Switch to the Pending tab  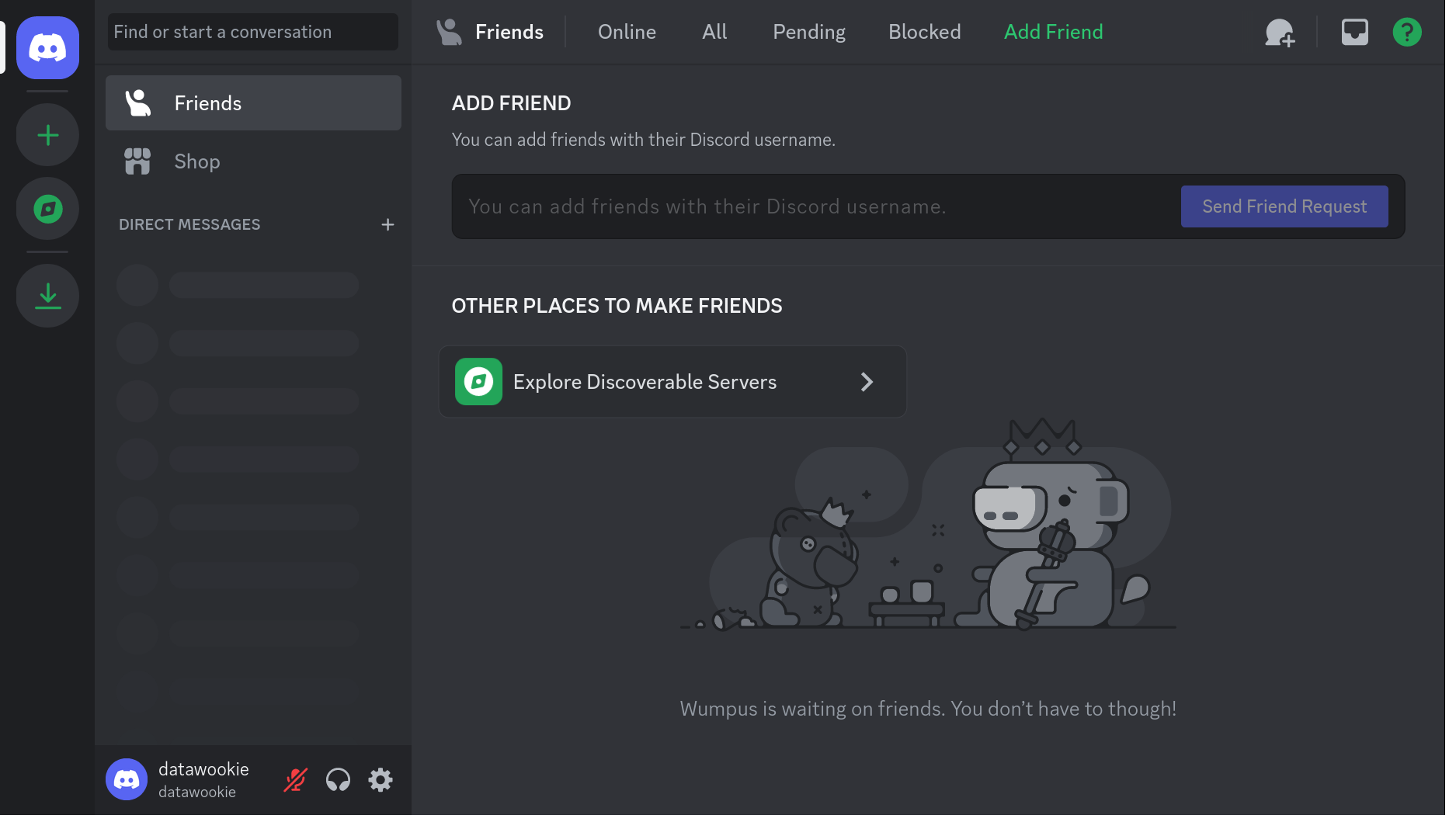pos(808,32)
